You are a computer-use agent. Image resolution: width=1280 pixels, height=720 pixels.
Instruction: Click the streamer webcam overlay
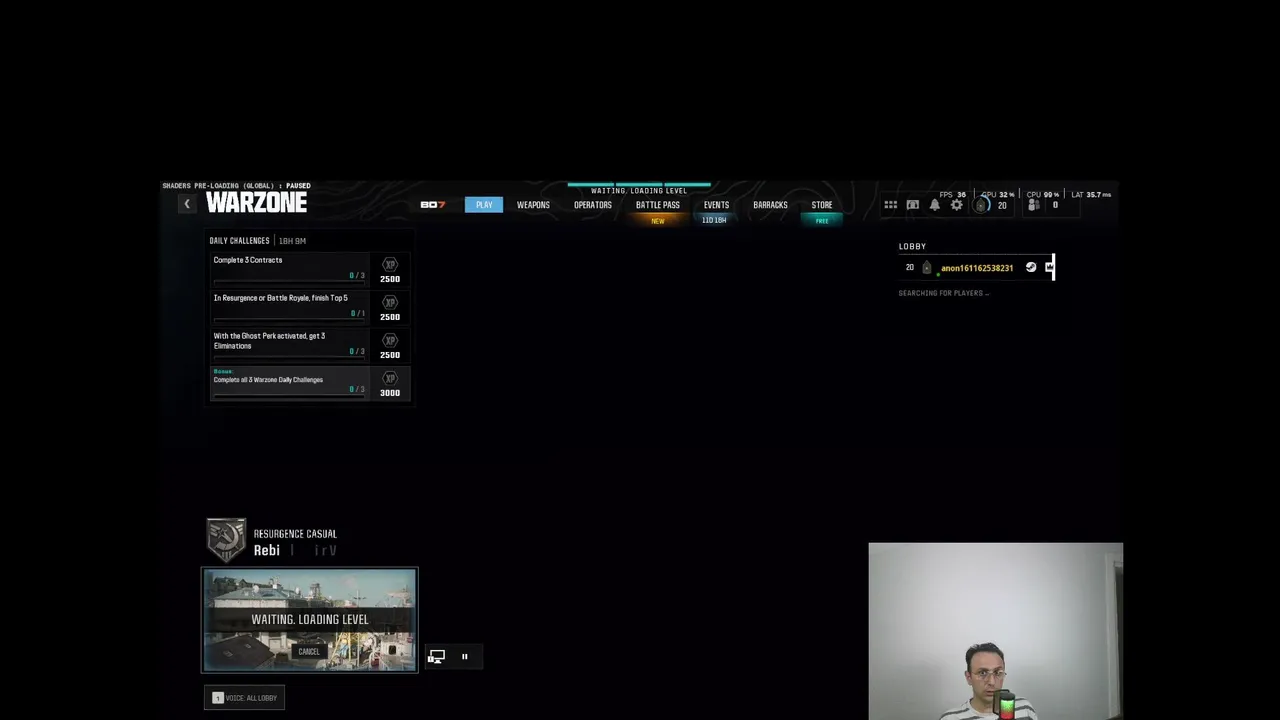pos(996,631)
